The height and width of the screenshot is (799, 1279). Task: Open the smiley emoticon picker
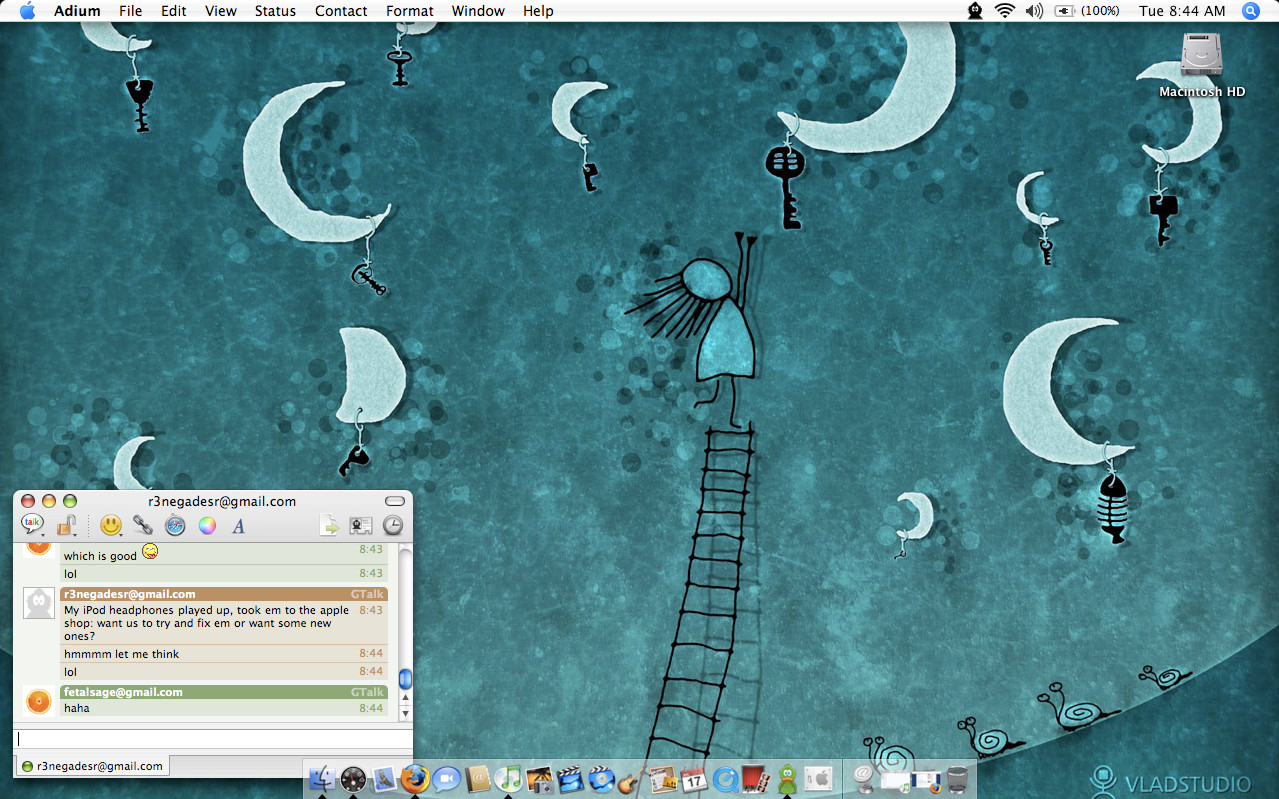pyautogui.click(x=111, y=525)
